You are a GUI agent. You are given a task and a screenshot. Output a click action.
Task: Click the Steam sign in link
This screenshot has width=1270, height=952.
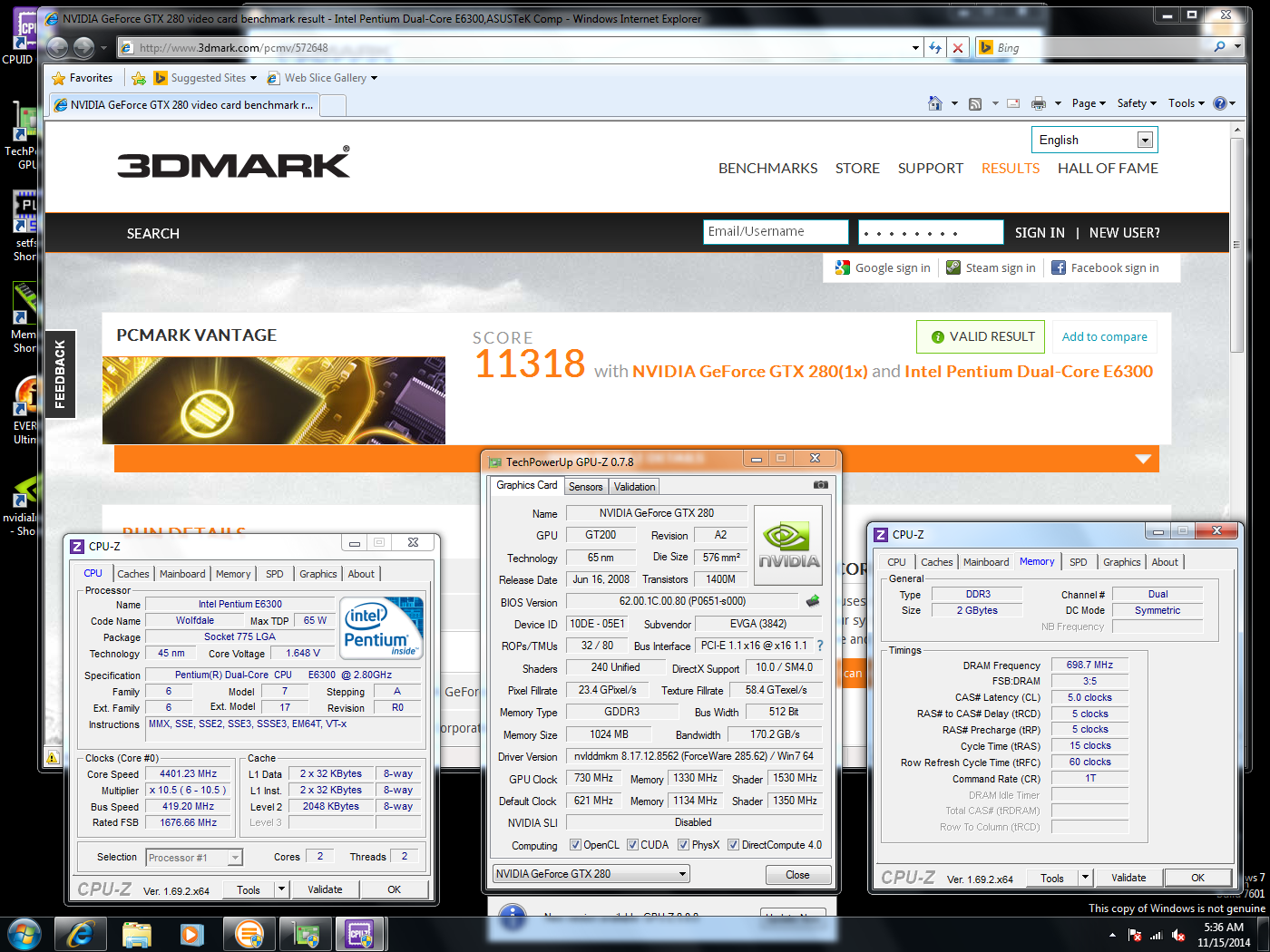[991, 267]
